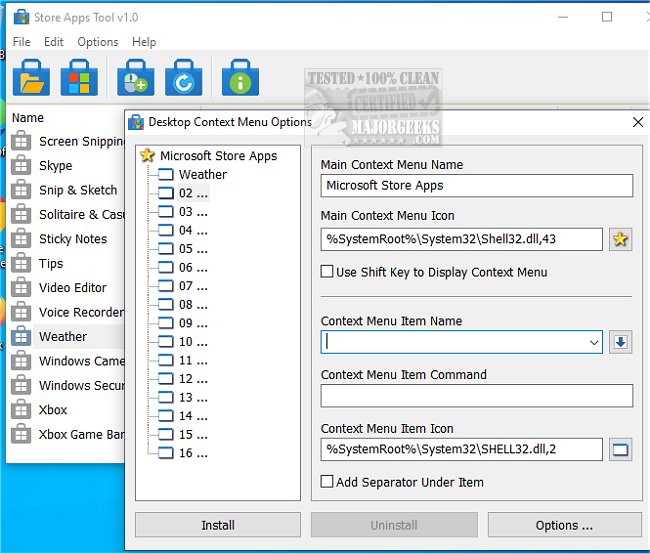
Task: Select tree item 12 ...
Action: [193, 379]
